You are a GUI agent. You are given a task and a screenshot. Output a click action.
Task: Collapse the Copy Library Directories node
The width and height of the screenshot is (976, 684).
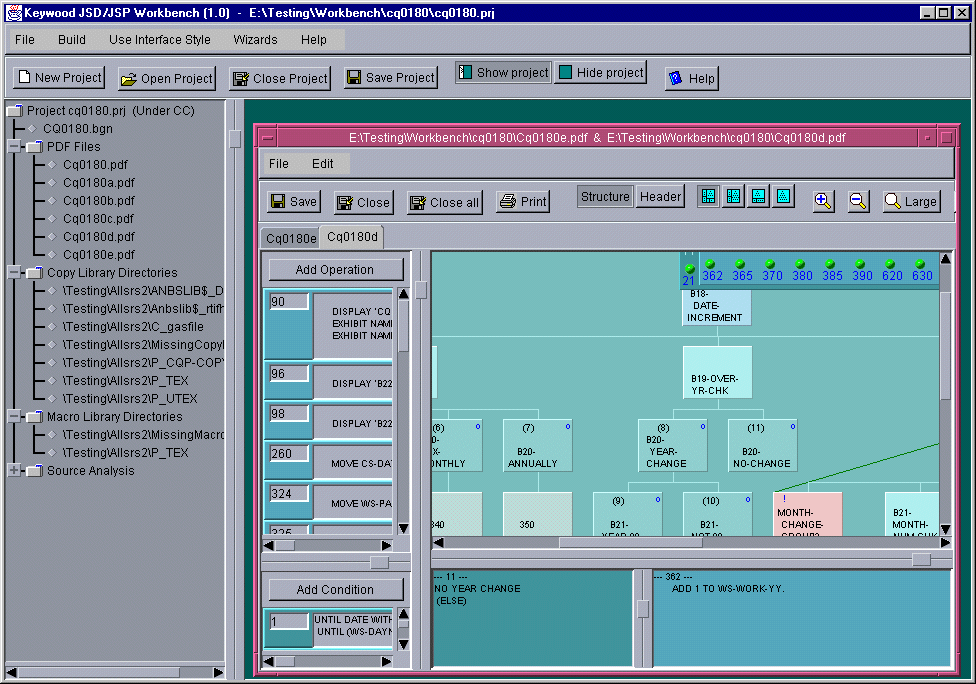click(x=14, y=273)
